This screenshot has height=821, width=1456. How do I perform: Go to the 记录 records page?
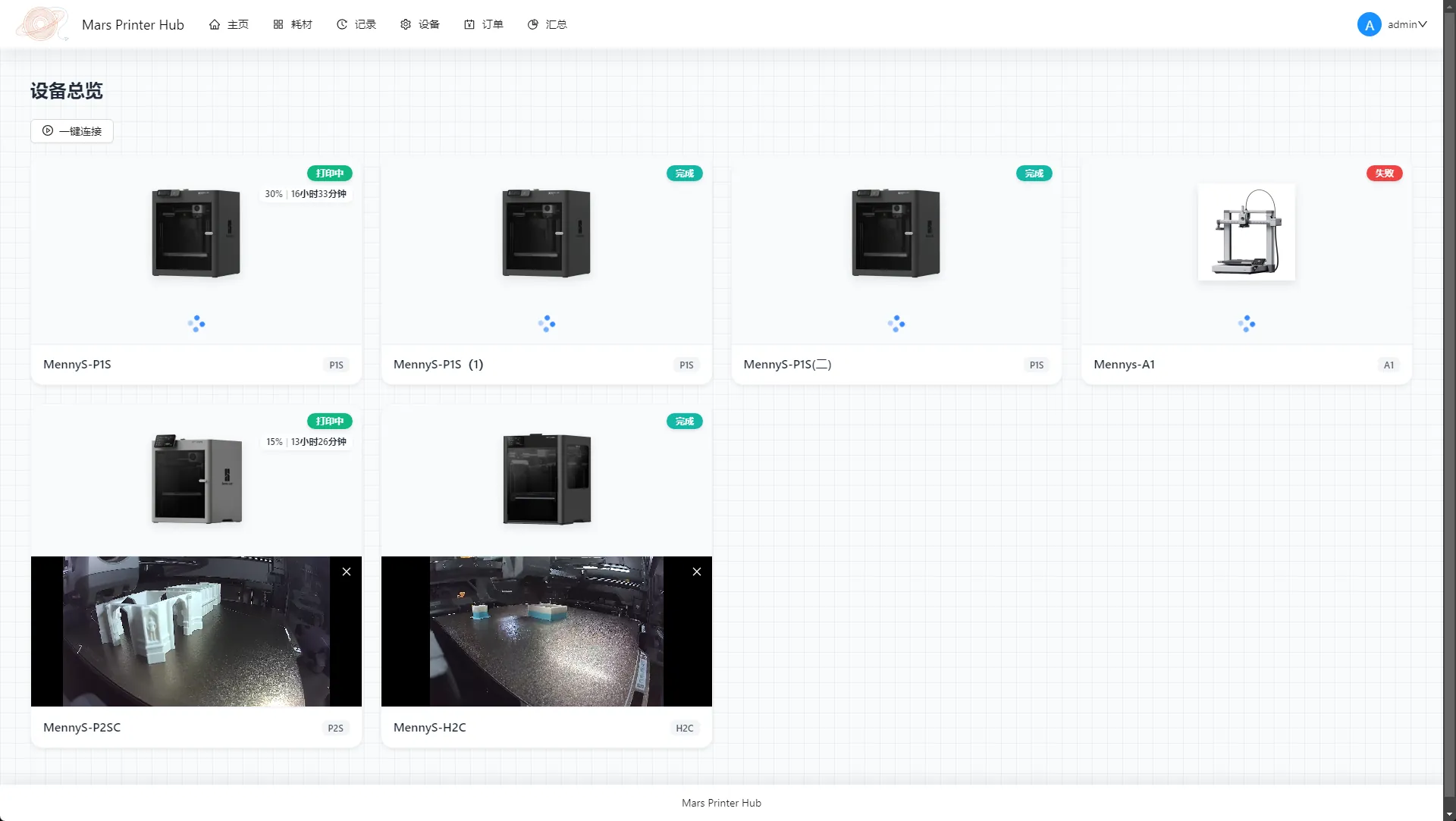[356, 24]
